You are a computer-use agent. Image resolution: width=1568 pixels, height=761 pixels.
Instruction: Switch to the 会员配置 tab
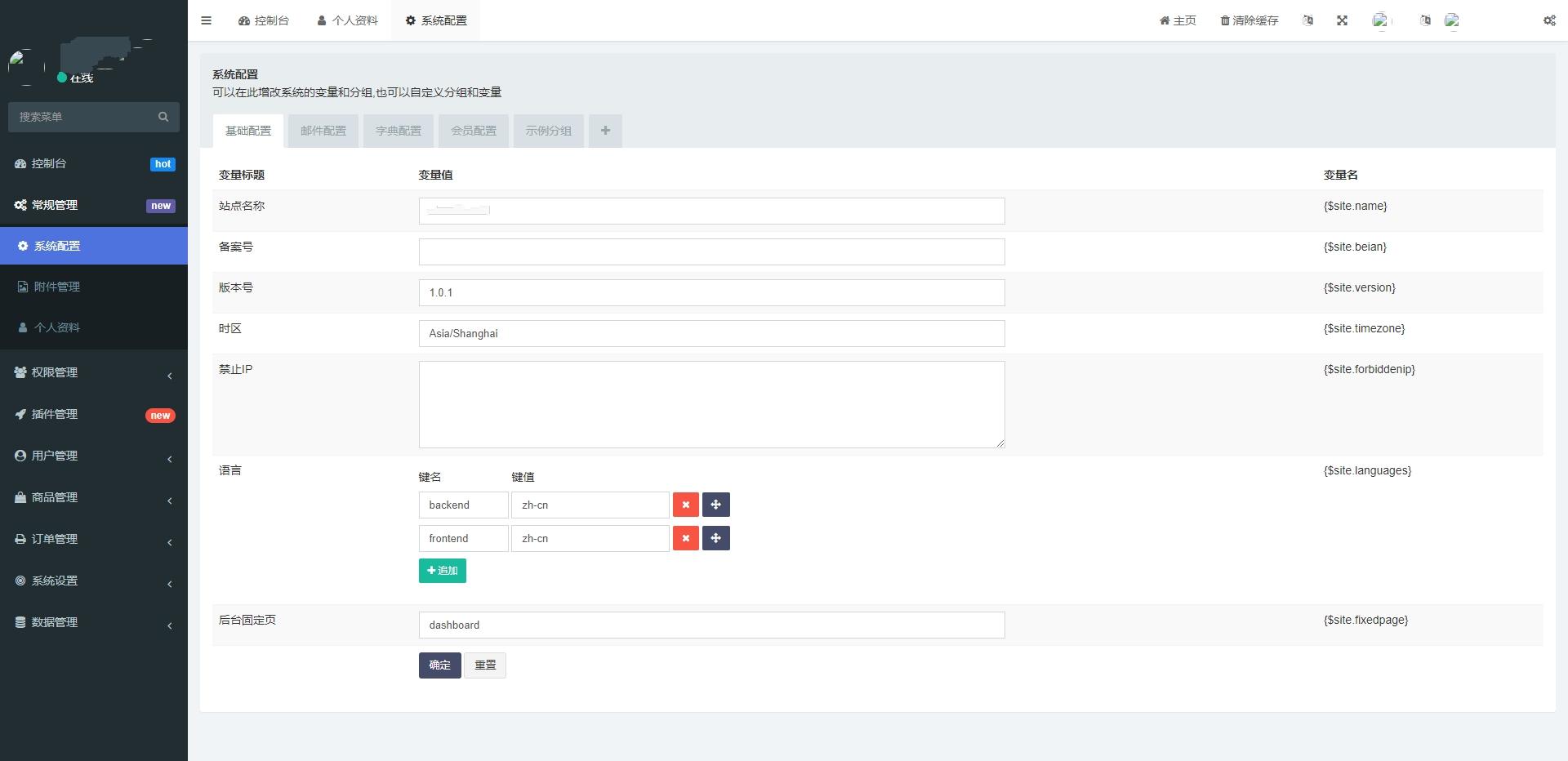474,131
